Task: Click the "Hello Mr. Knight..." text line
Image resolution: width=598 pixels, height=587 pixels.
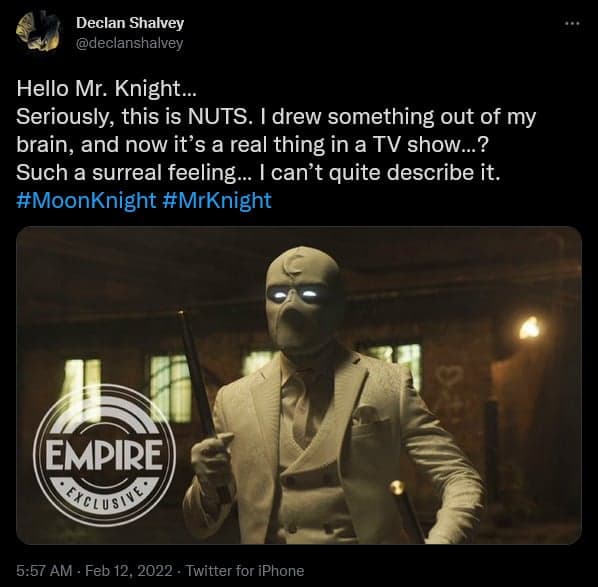Action: (x=106, y=88)
